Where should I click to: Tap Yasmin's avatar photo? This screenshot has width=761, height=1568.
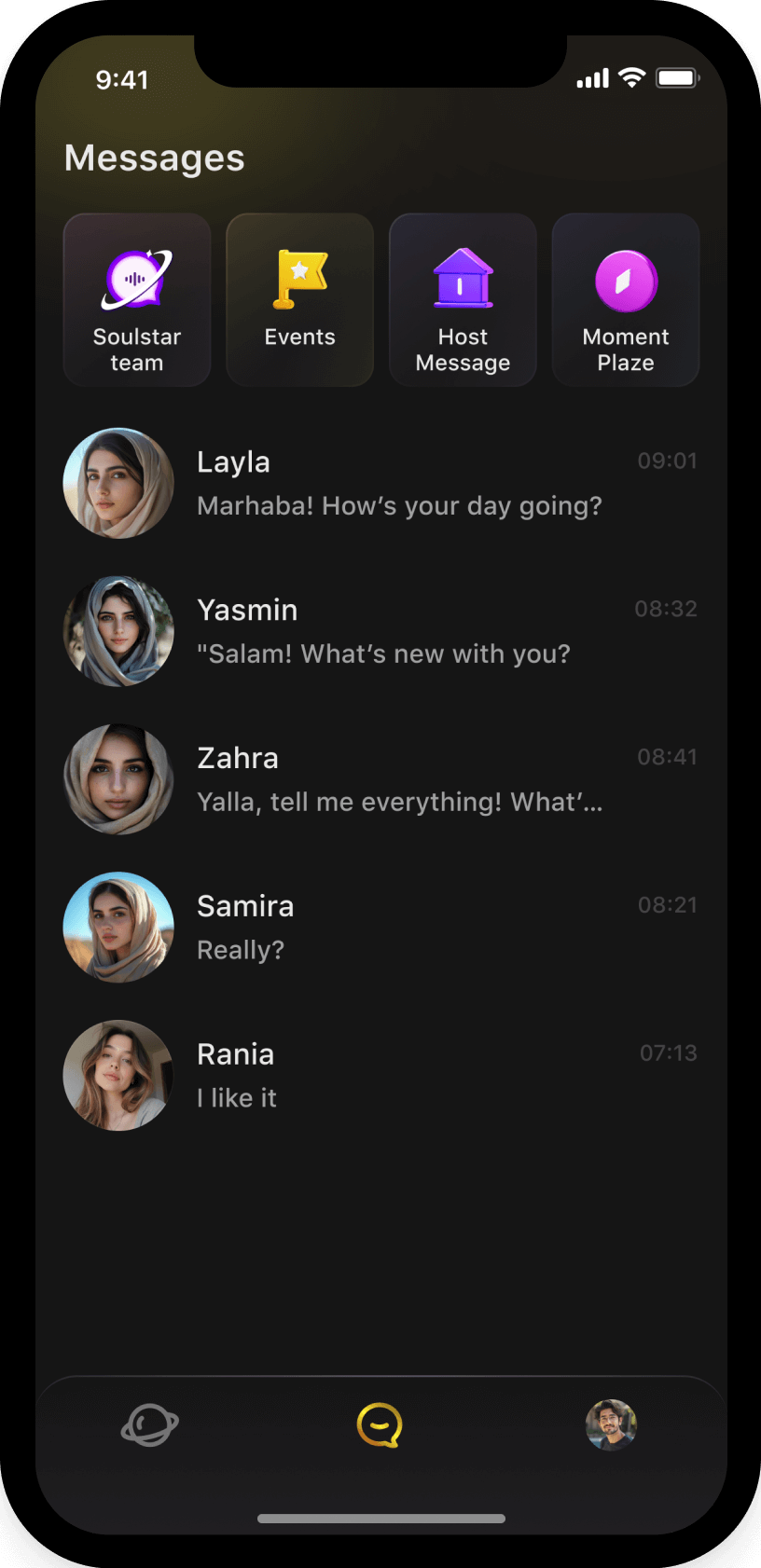tap(118, 631)
